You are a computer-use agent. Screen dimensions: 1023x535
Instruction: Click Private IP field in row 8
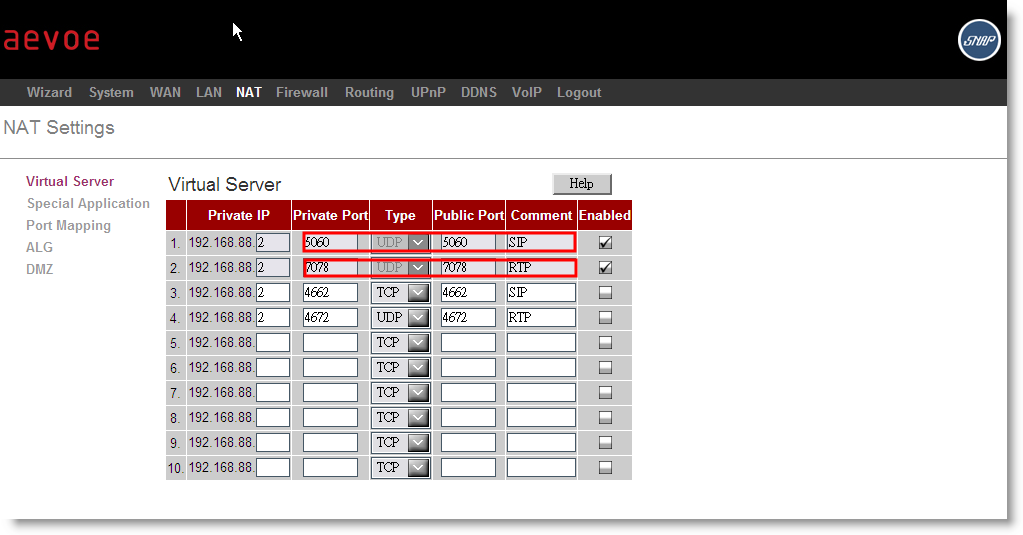(x=273, y=418)
